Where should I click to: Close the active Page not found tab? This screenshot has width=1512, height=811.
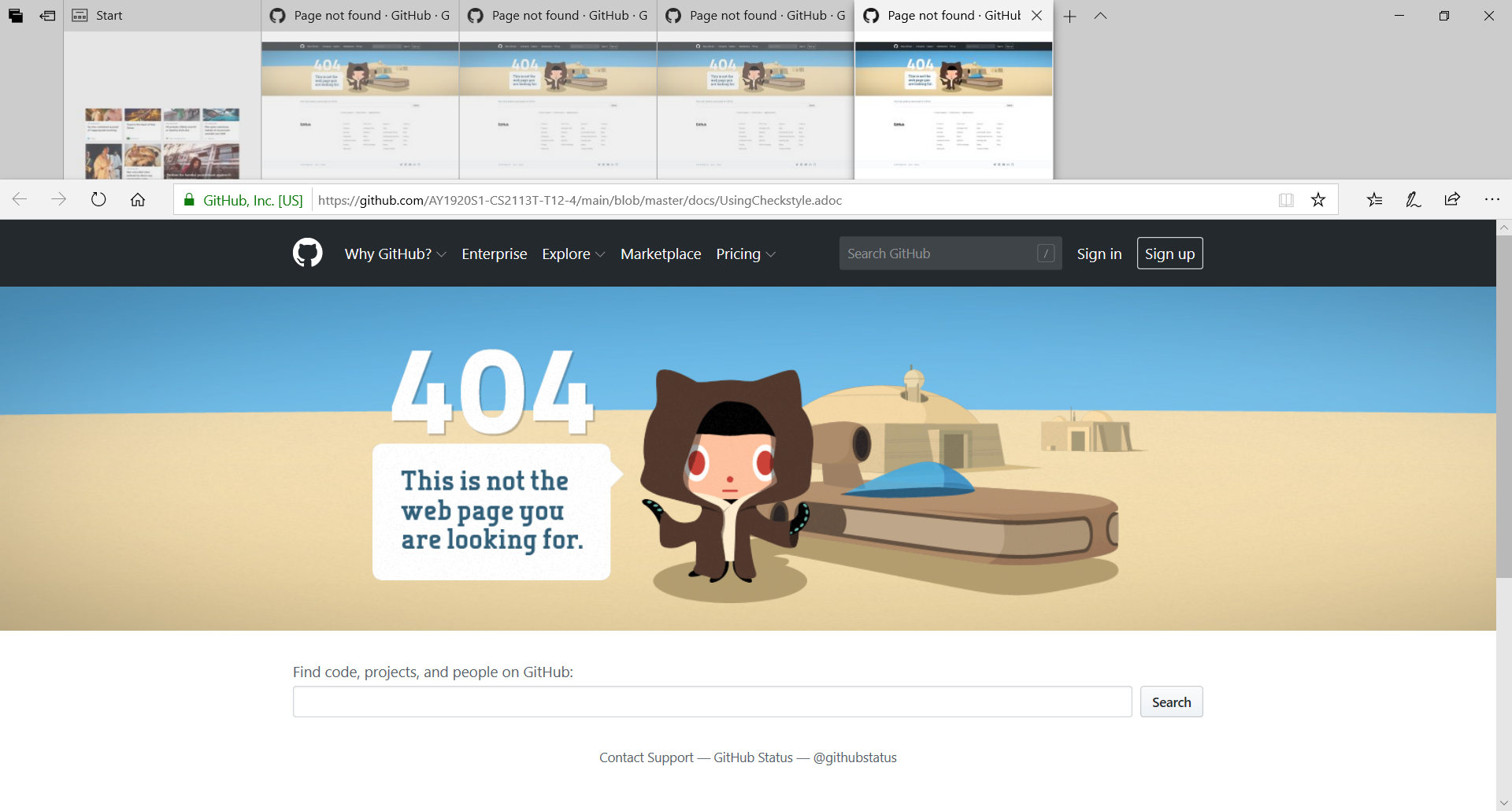[1037, 16]
